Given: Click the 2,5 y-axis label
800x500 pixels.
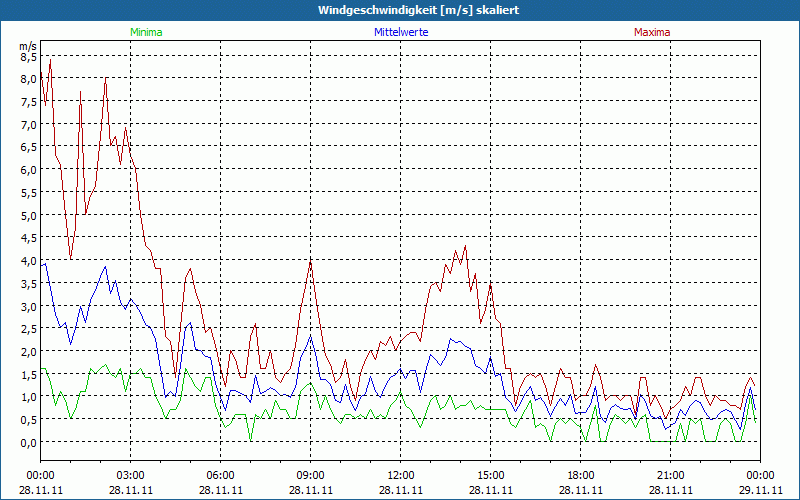Looking at the screenshot, I should click(29, 329).
